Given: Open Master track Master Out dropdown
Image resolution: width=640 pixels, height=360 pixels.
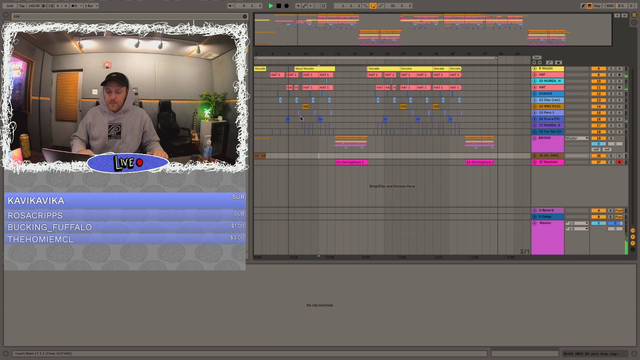Looking at the screenshot, I should [577, 229].
